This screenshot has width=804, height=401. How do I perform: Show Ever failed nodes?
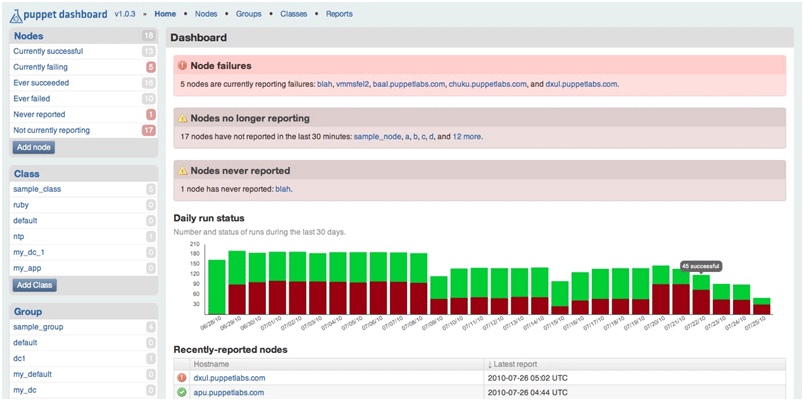pos(32,98)
